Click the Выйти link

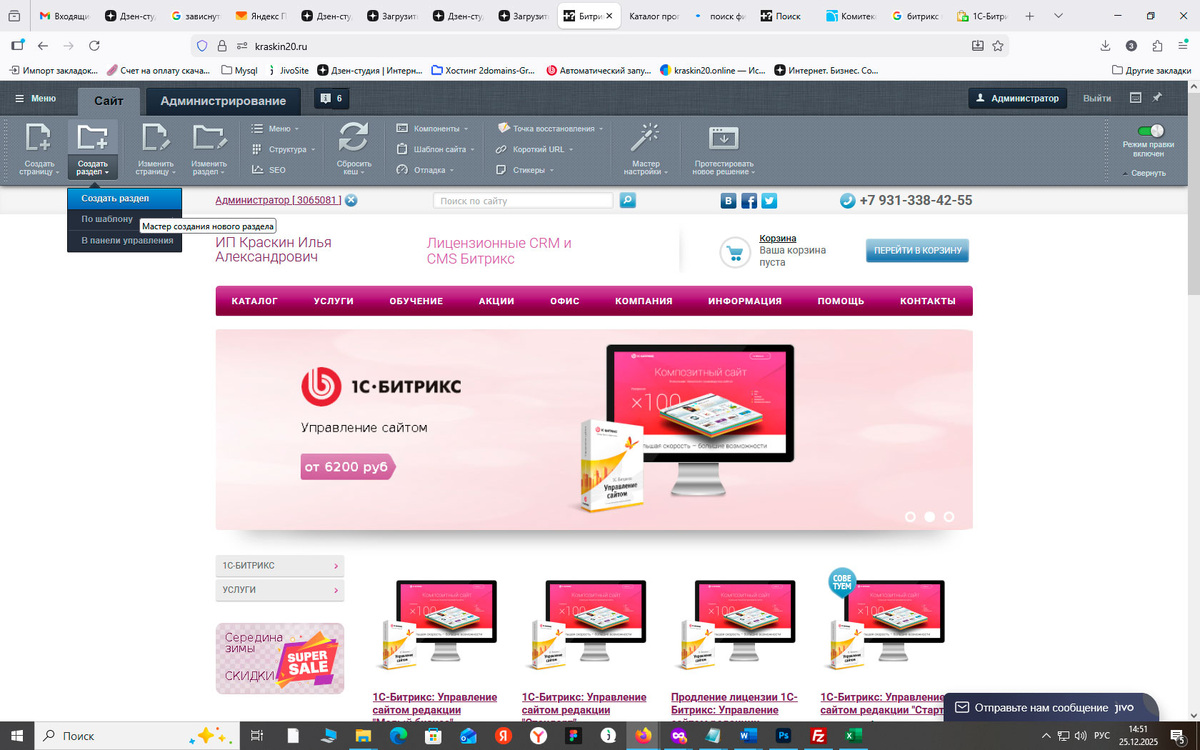coord(1097,98)
